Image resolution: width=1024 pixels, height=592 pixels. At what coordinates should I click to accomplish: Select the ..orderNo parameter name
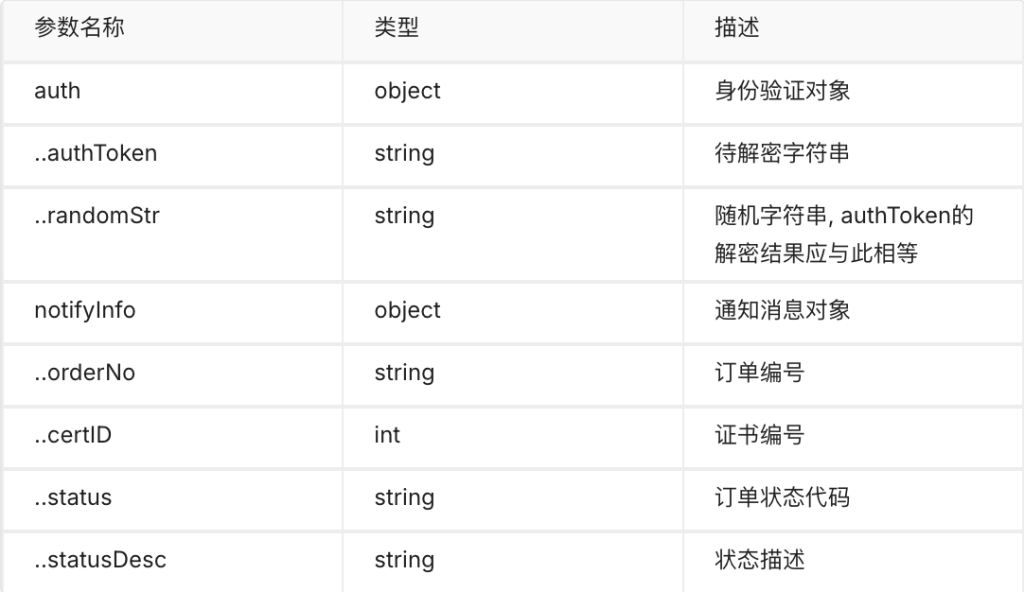pyautogui.click(x=85, y=373)
